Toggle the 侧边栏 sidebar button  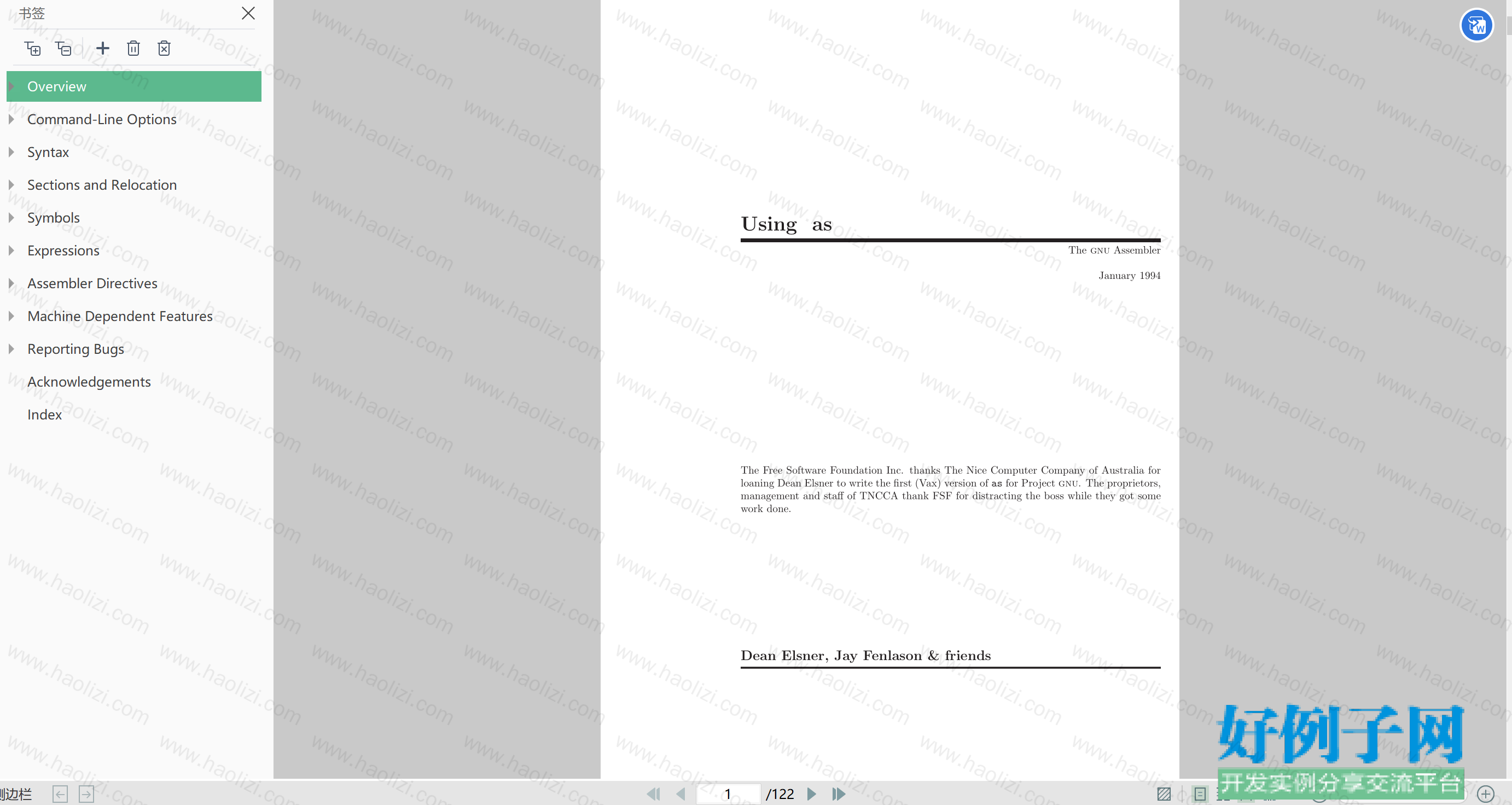tap(16, 795)
